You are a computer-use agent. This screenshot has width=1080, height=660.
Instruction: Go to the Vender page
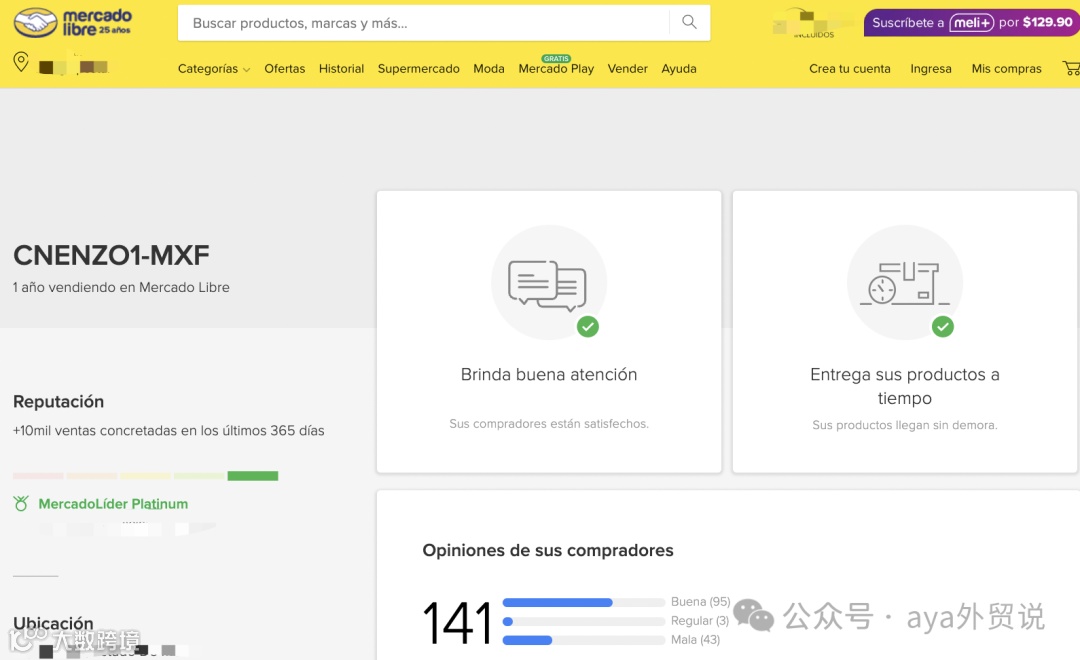(x=627, y=69)
